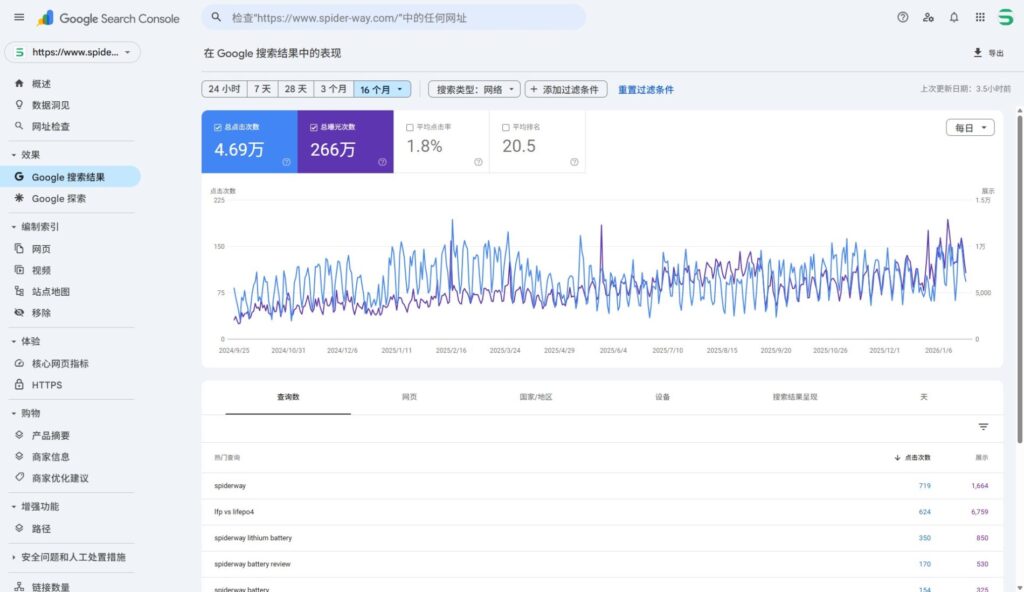Switch to the 国家/地区 tab
This screenshot has width=1024, height=592.
[536, 397]
